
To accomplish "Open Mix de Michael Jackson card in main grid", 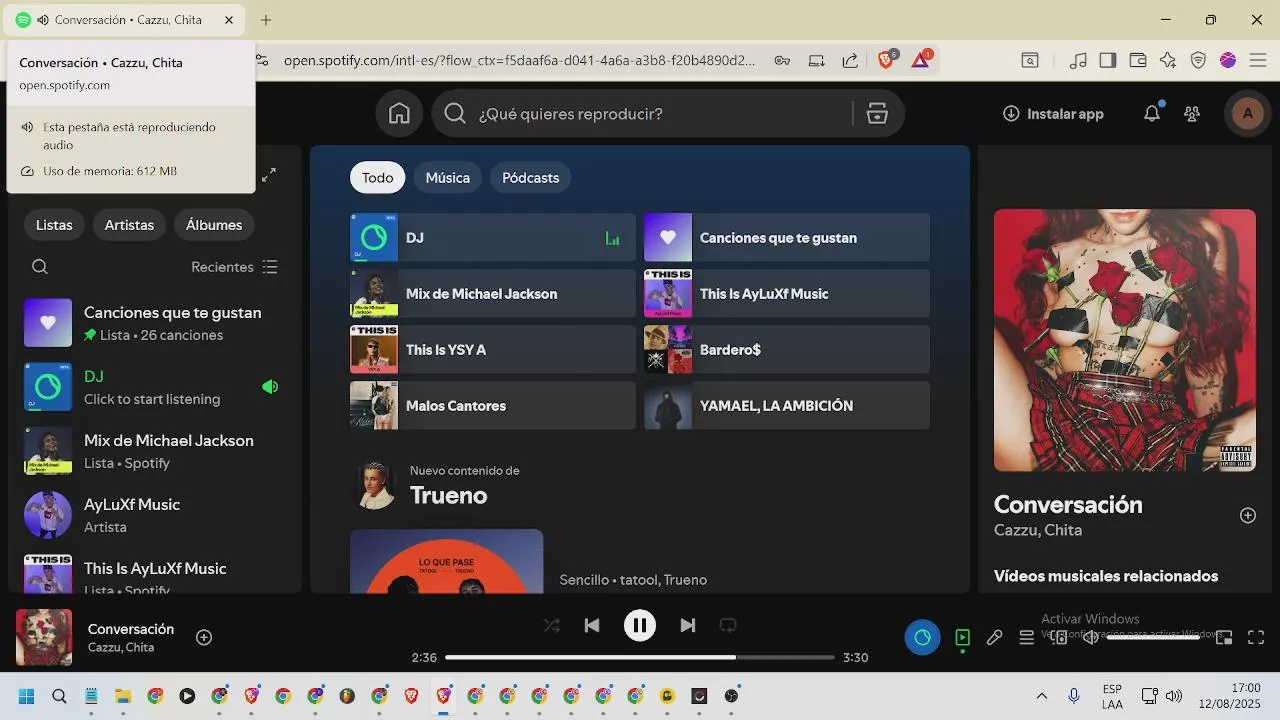I will point(493,294).
